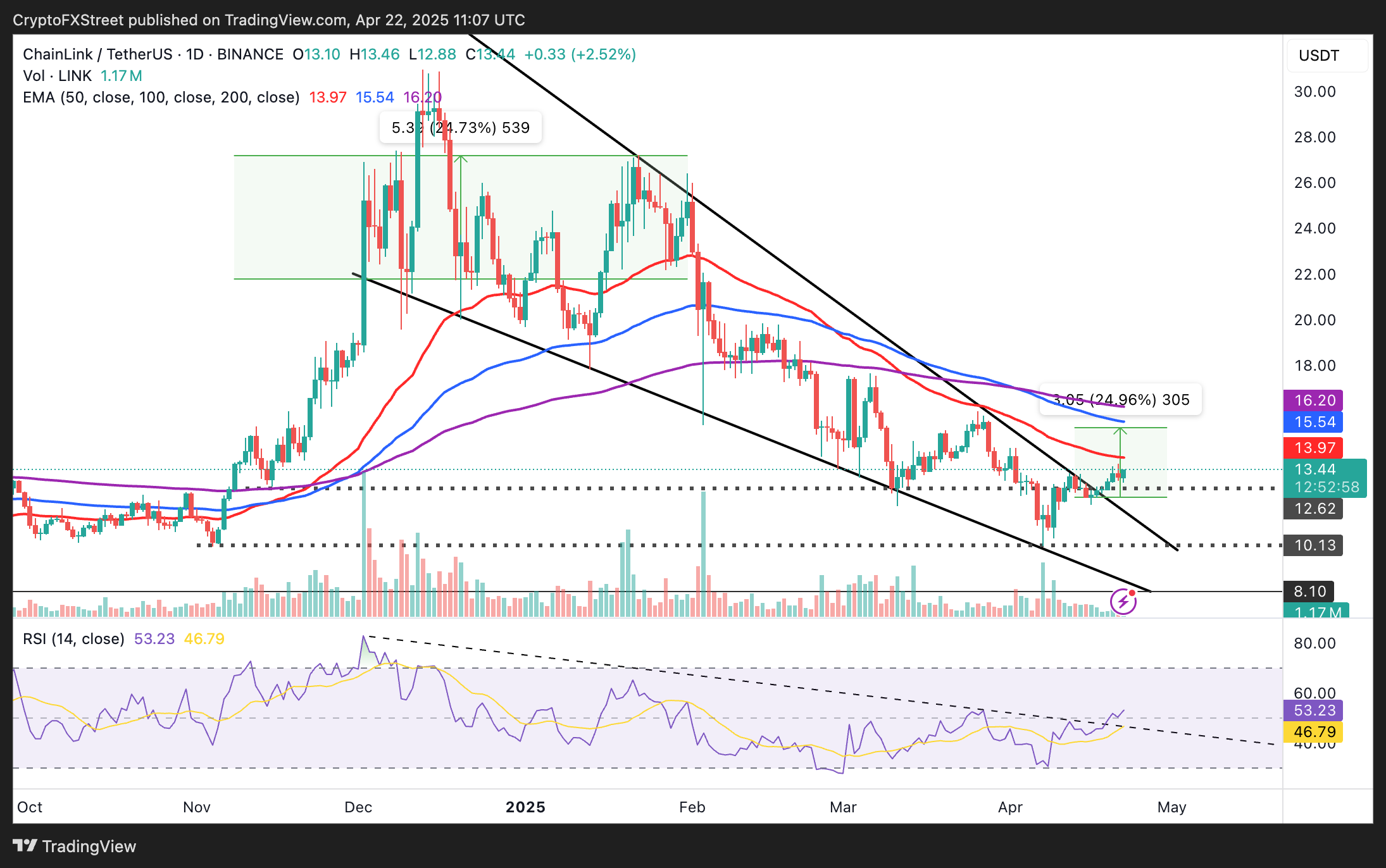
Task: Click the 16.20 purple EMA 200 price tag
Action: coord(1314,400)
